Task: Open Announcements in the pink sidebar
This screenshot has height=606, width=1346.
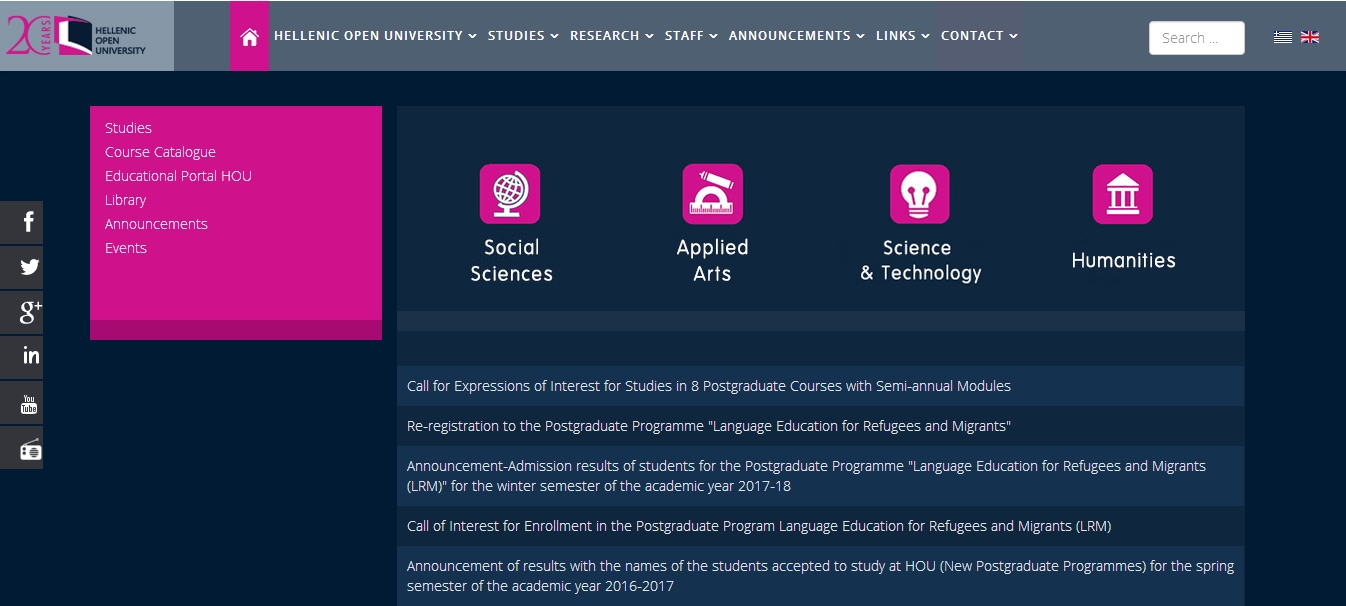Action: [x=156, y=224]
